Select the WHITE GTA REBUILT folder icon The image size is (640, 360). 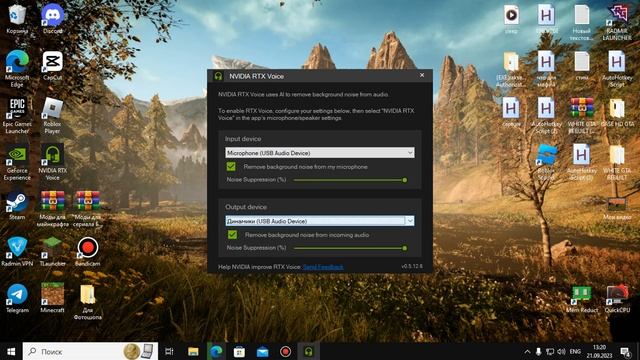click(617, 162)
